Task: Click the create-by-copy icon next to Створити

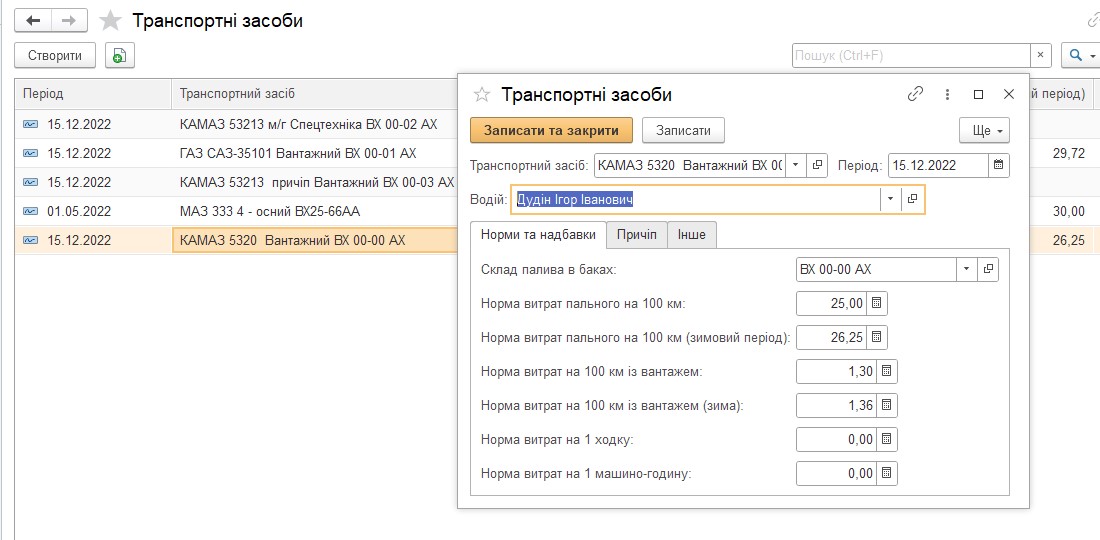Action: tap(119, 56)
